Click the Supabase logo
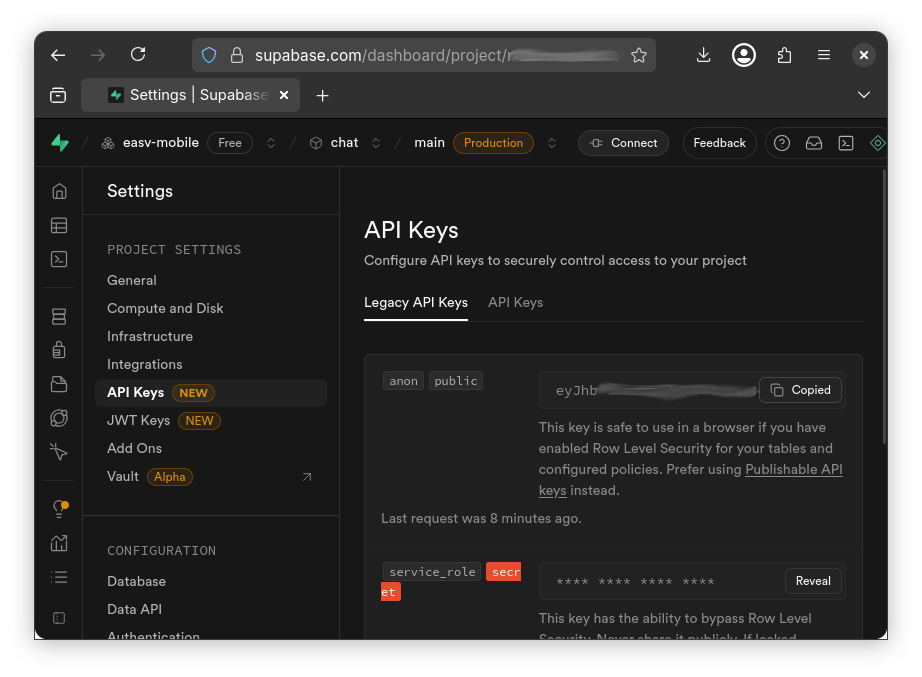Screen dimensions: 922x677 tap(60, 143)
